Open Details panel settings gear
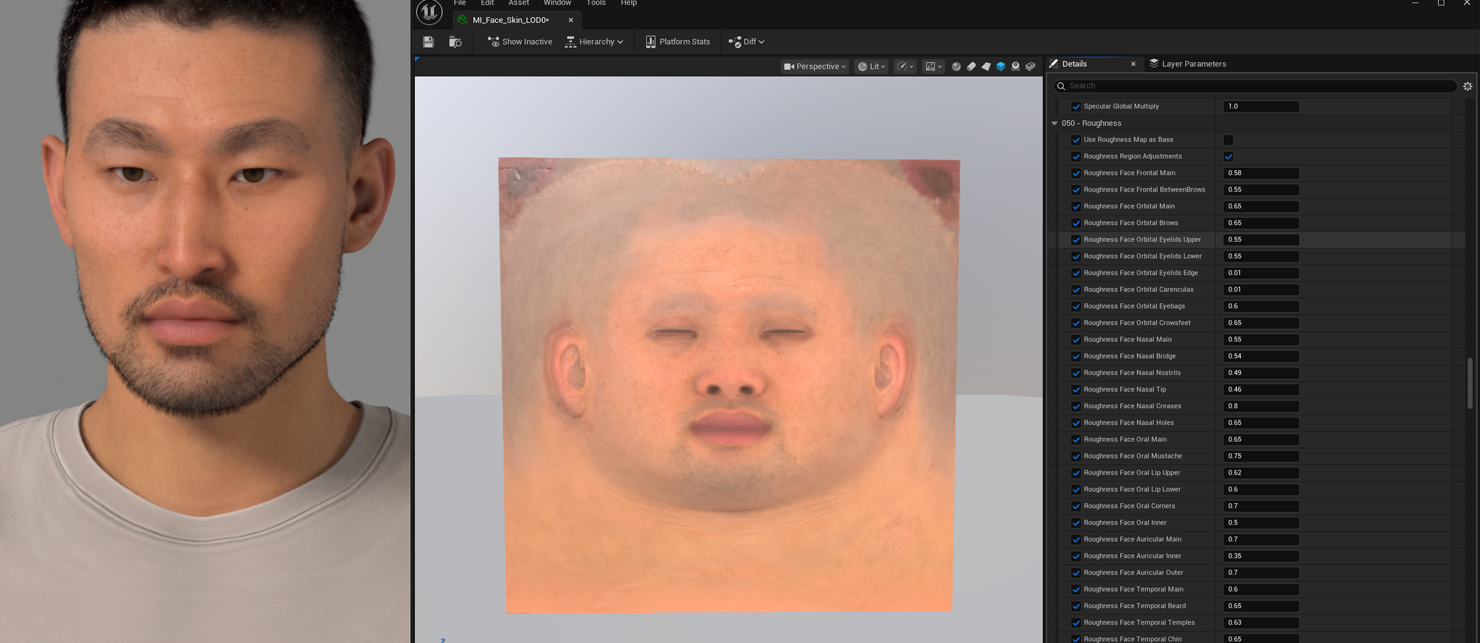1480x643 pixels. click(x=1468, y=86)
